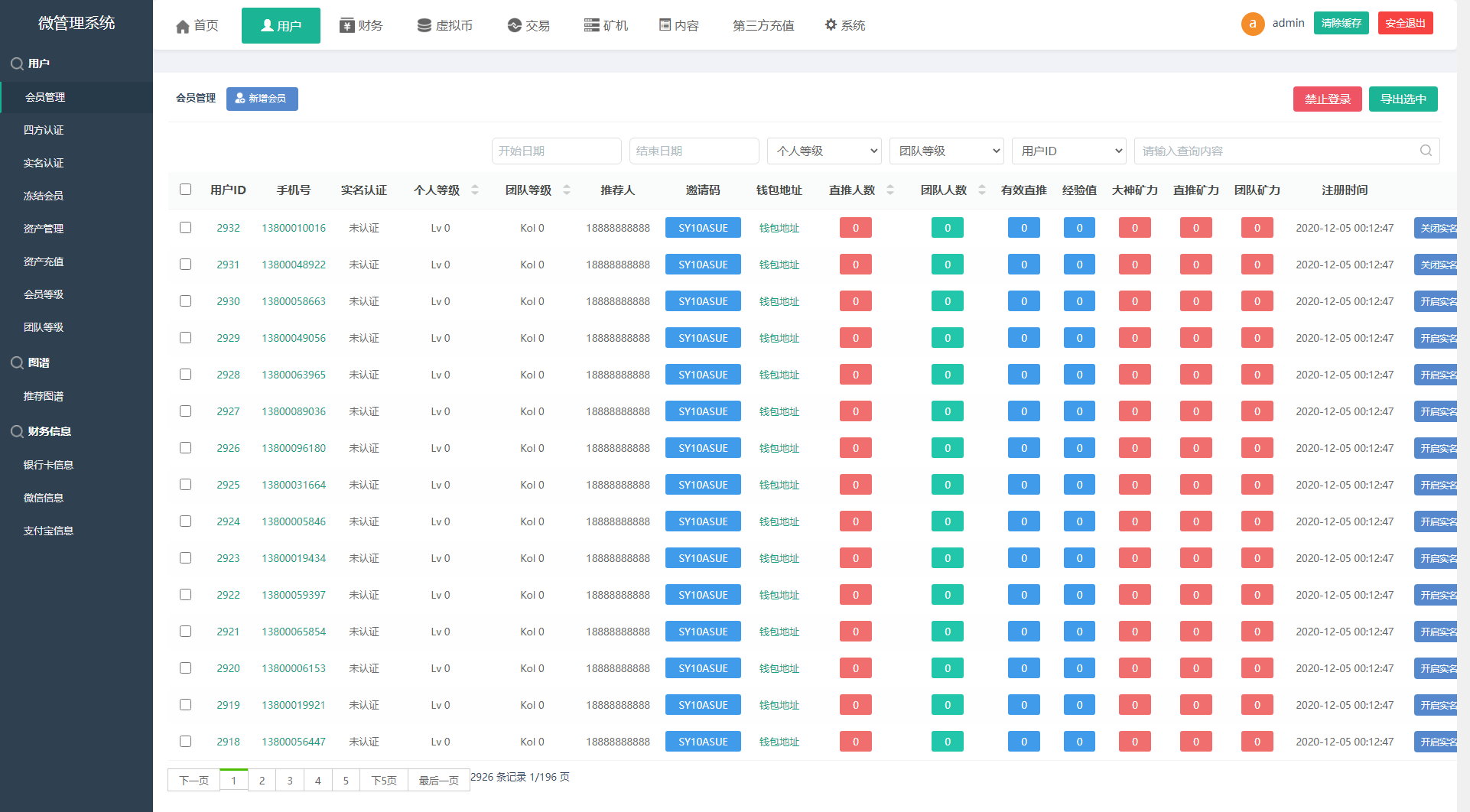1470x812 pixels.
Task: Open 微信信息 in the sidebar
Action: pyautogui.click(x=44, y=498)
